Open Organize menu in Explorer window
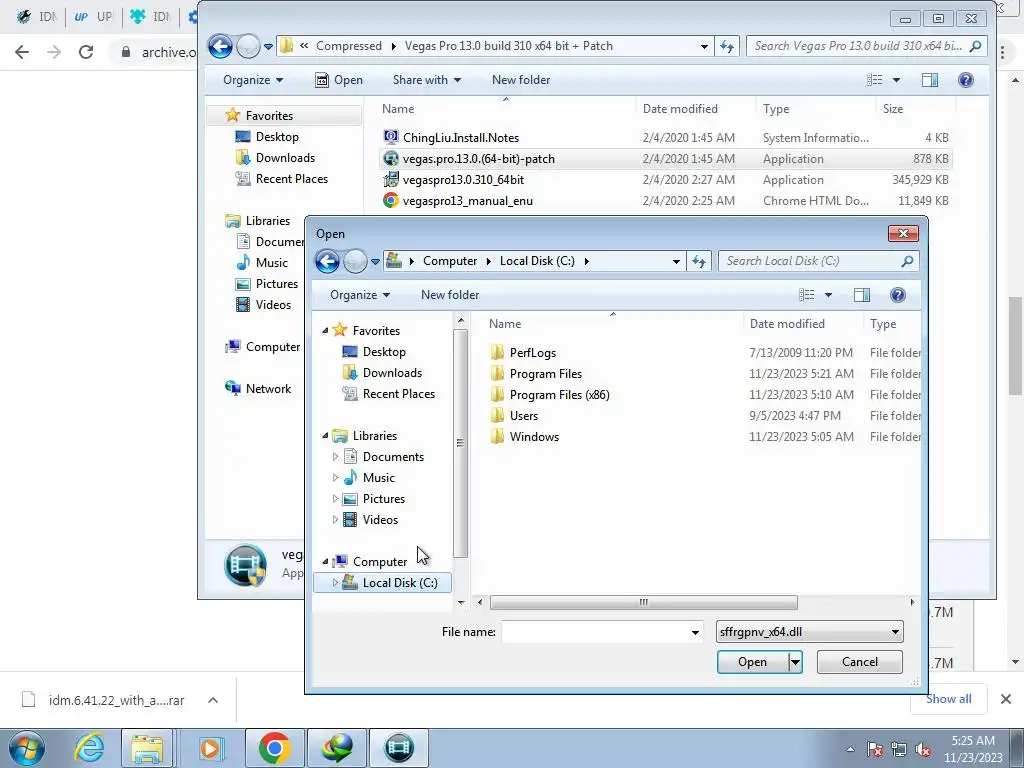The image size is (1024, 768). click(253, 80)
